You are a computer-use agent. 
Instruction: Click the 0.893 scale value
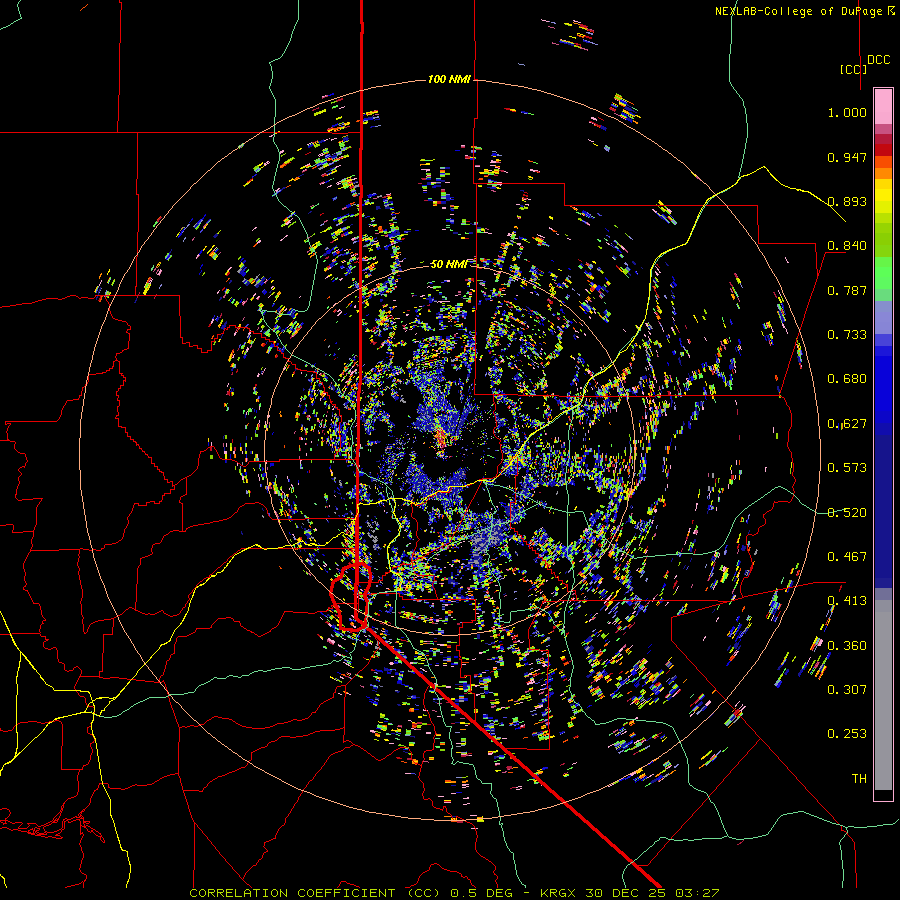pos(847,201)
